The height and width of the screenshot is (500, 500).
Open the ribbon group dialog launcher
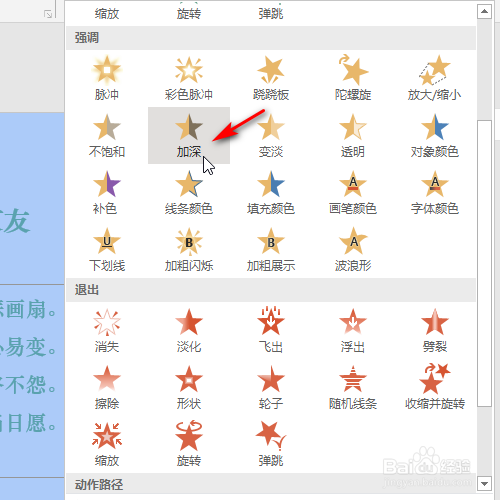pyautogui.click(x=48, y=14)
